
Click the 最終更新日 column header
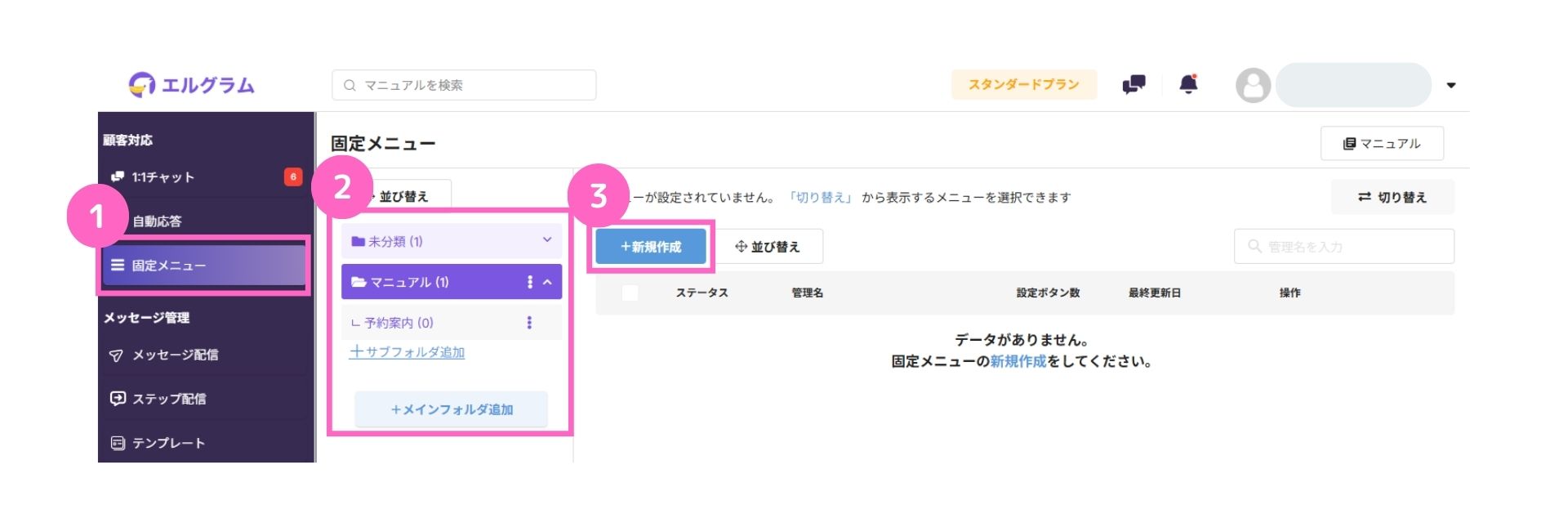[1155, 293]
